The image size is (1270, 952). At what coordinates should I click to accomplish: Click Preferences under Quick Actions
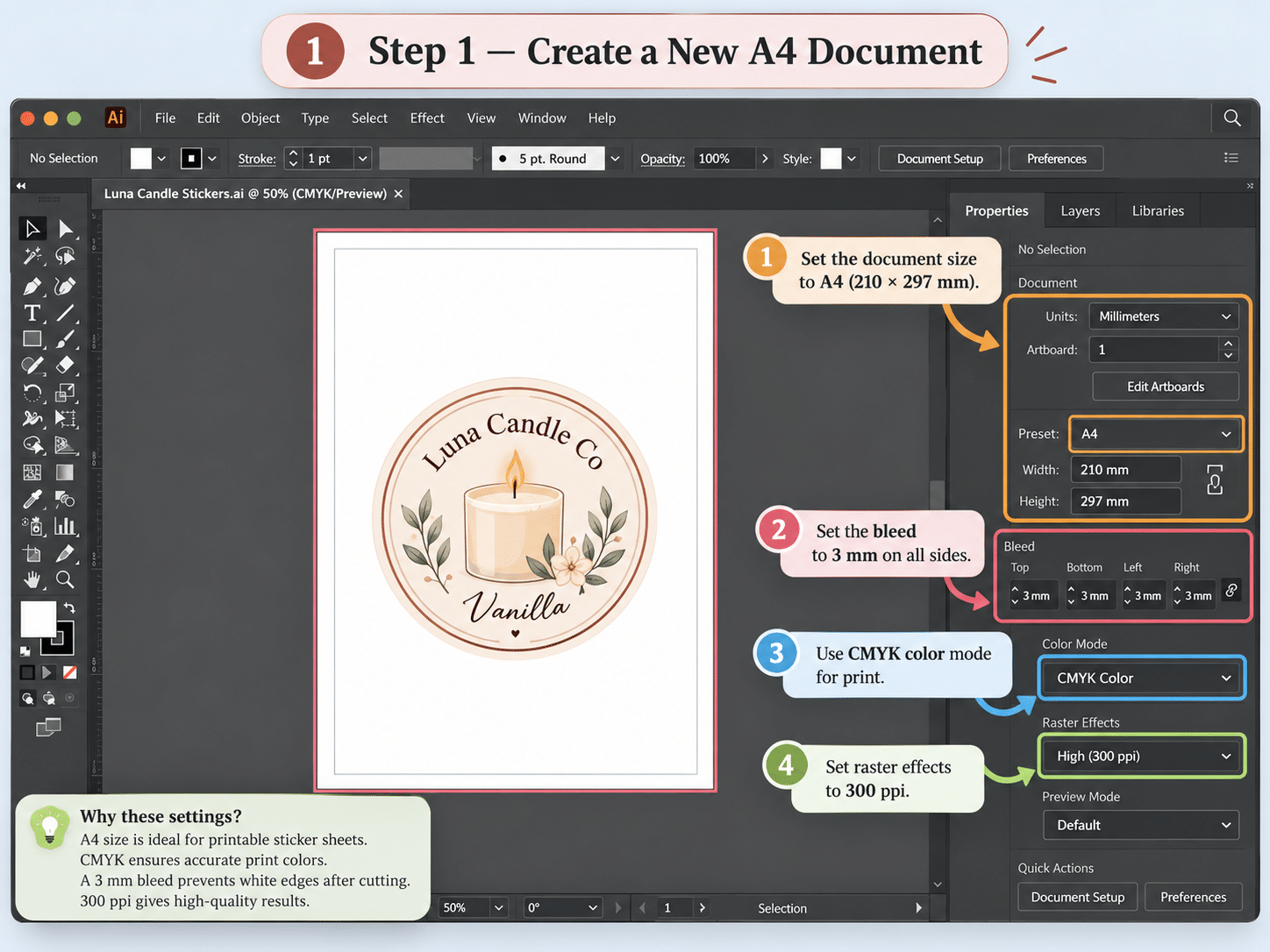[x=1194, y=897]
